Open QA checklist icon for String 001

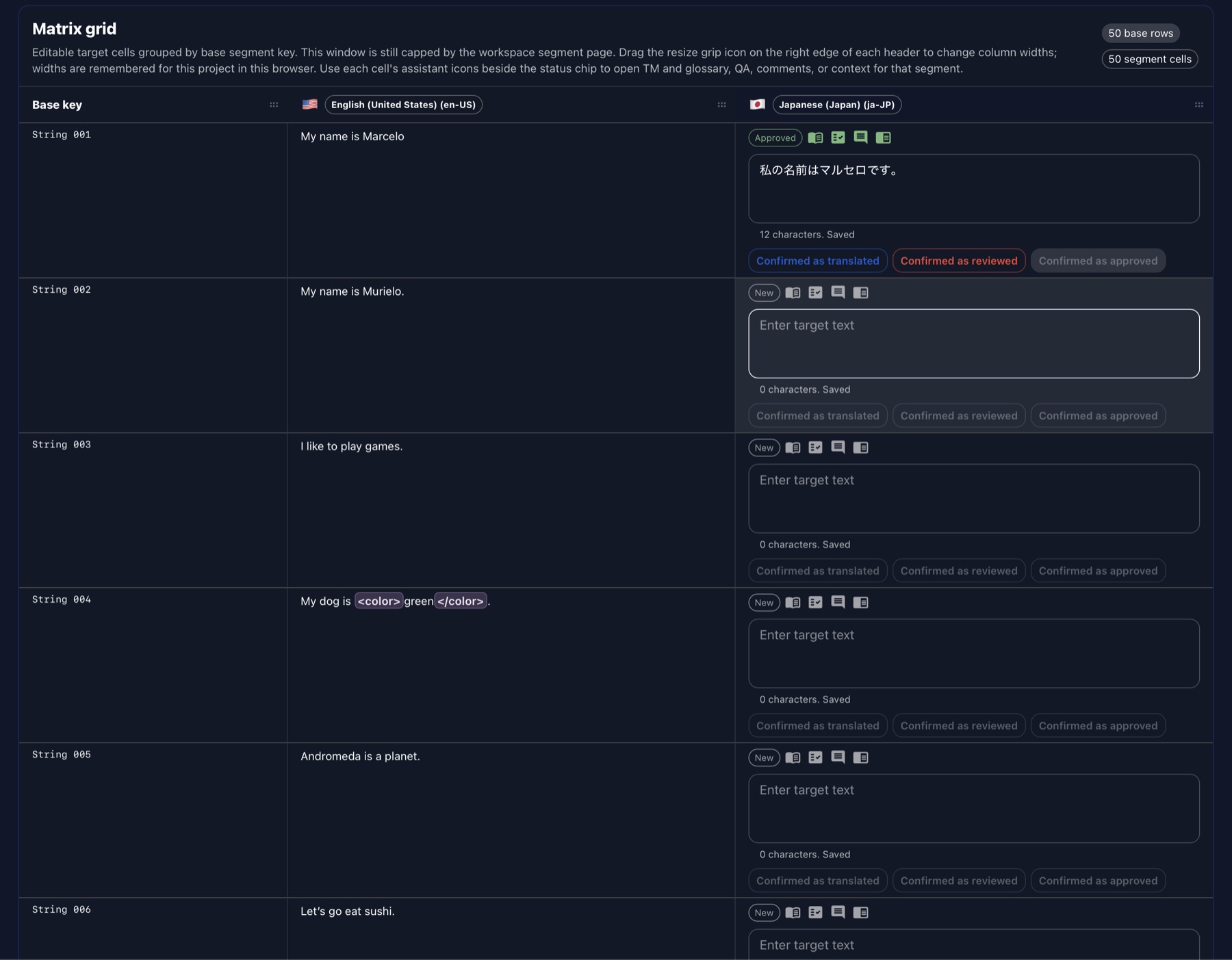838,138
